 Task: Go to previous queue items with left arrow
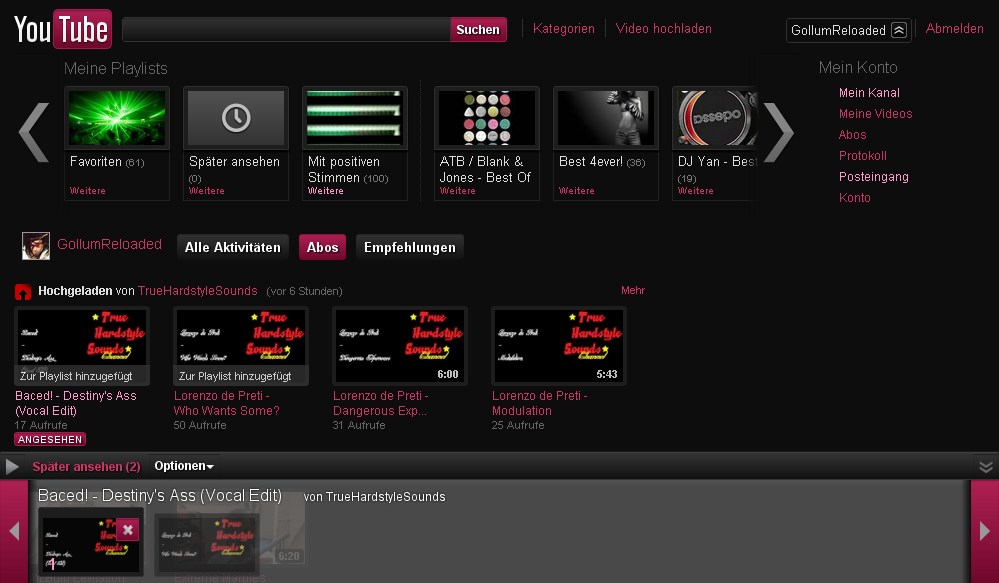(14, 531)
